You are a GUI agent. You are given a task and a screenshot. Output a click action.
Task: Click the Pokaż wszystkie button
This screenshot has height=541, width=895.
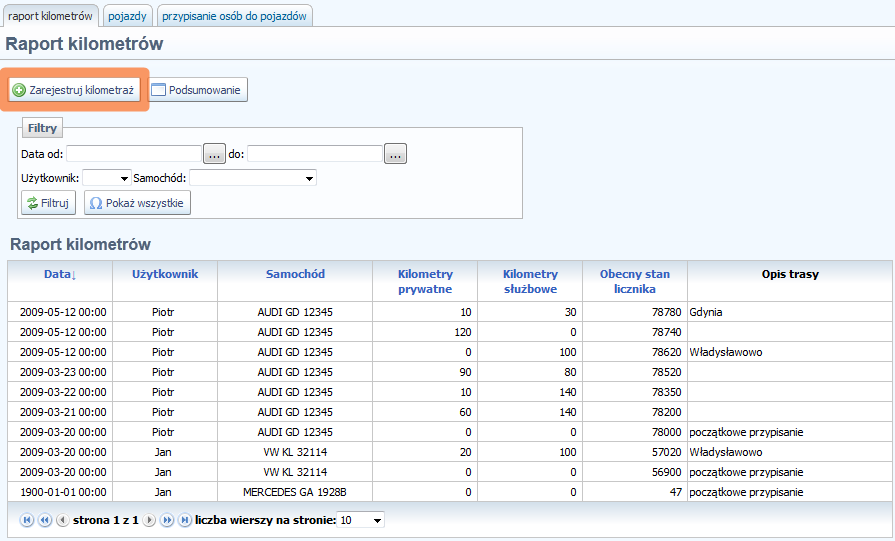coord(137,203)
